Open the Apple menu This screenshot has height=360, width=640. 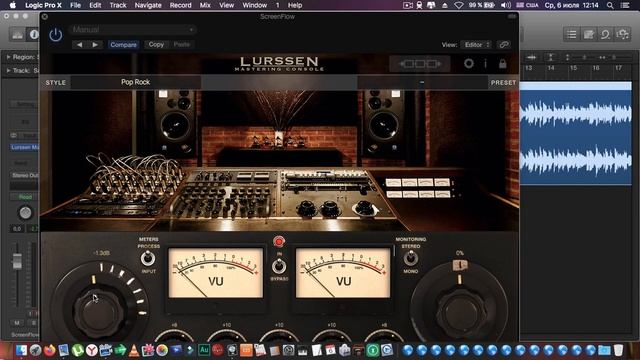tap(13, 5)
